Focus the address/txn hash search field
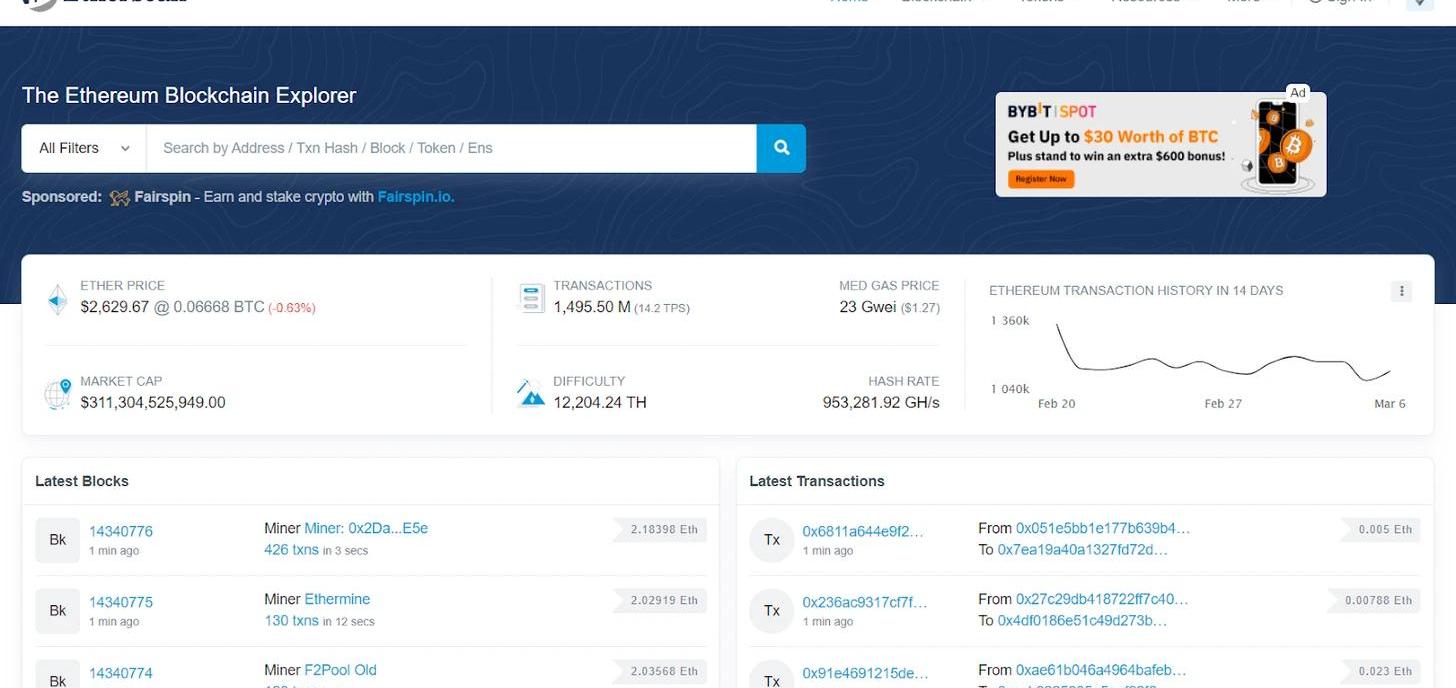Viewport: 1456px width, 688px height. [x=450, y=148]
